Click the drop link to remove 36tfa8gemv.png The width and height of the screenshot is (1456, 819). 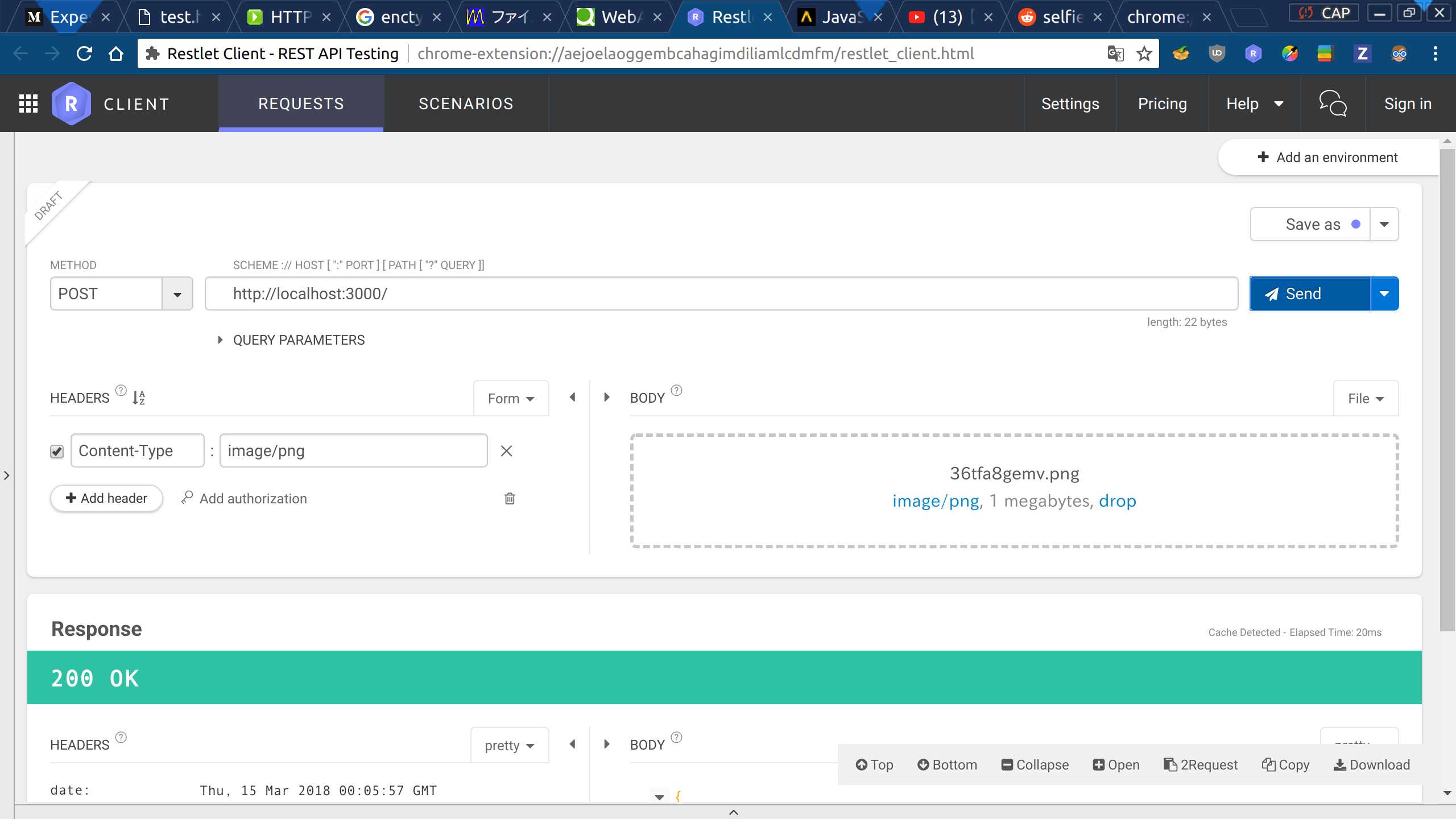point(1117,501)
